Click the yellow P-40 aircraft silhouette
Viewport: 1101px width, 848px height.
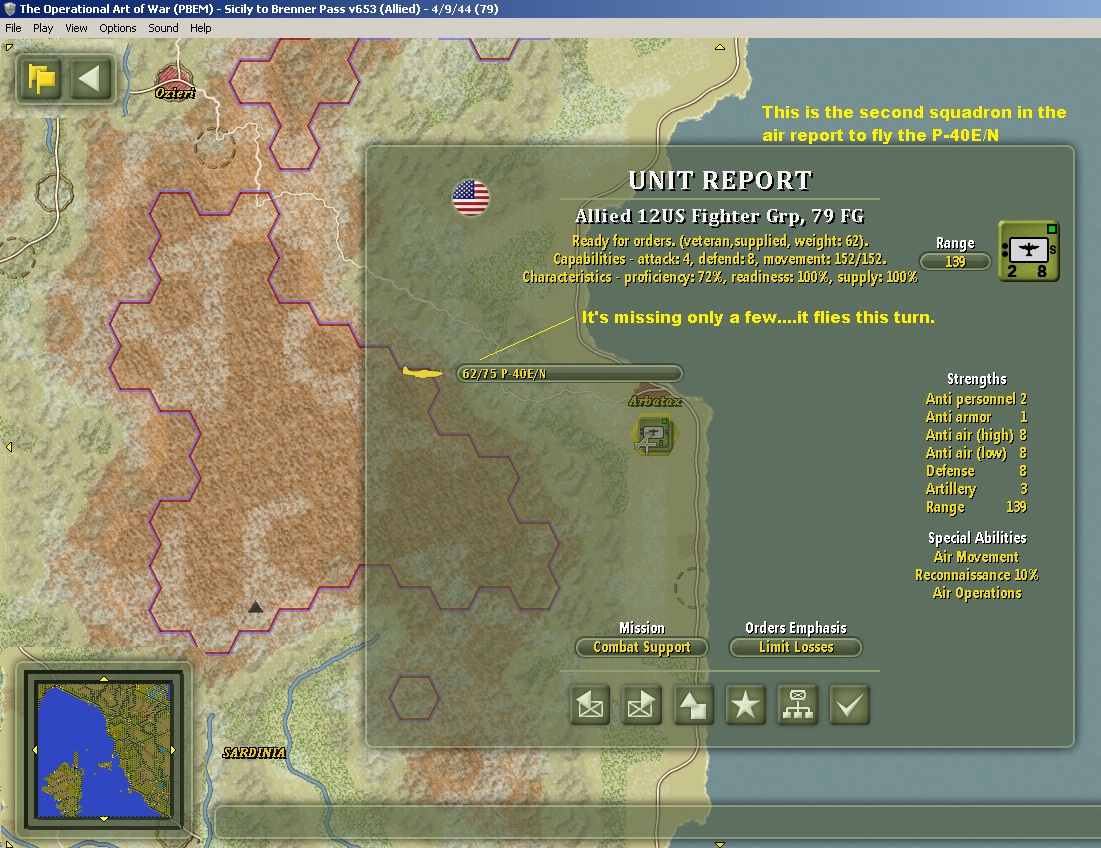click(x=422, y=372)
